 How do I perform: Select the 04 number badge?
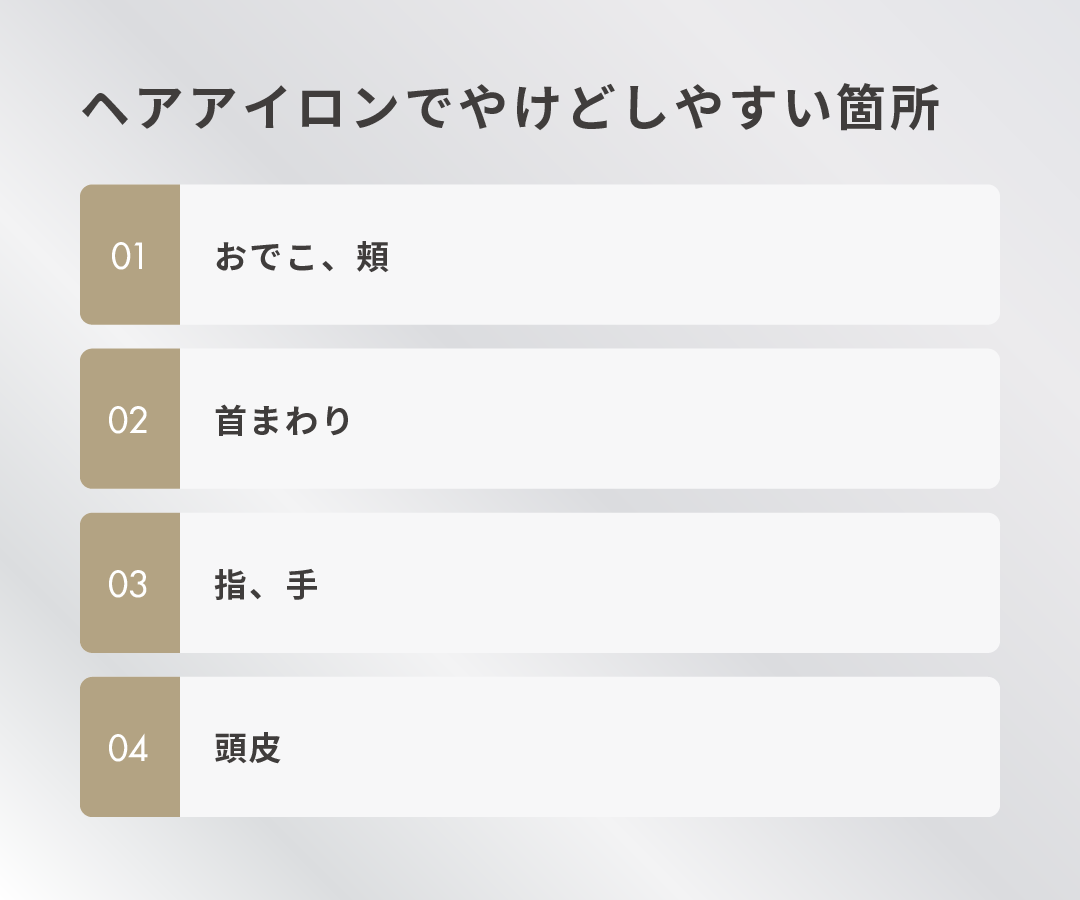click(129, 747)
